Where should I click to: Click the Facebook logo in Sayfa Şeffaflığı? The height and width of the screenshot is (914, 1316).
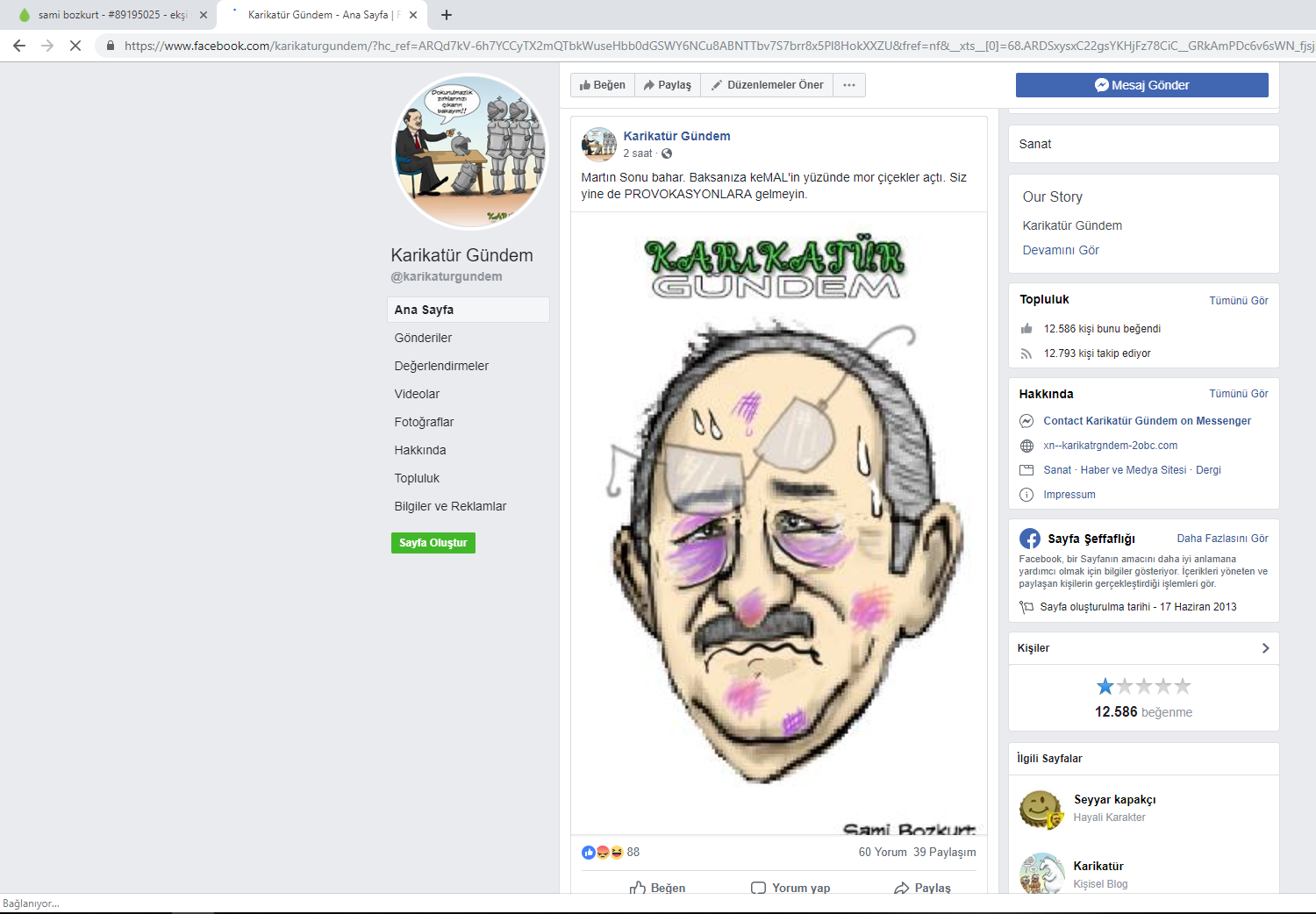coord(1030,539)
